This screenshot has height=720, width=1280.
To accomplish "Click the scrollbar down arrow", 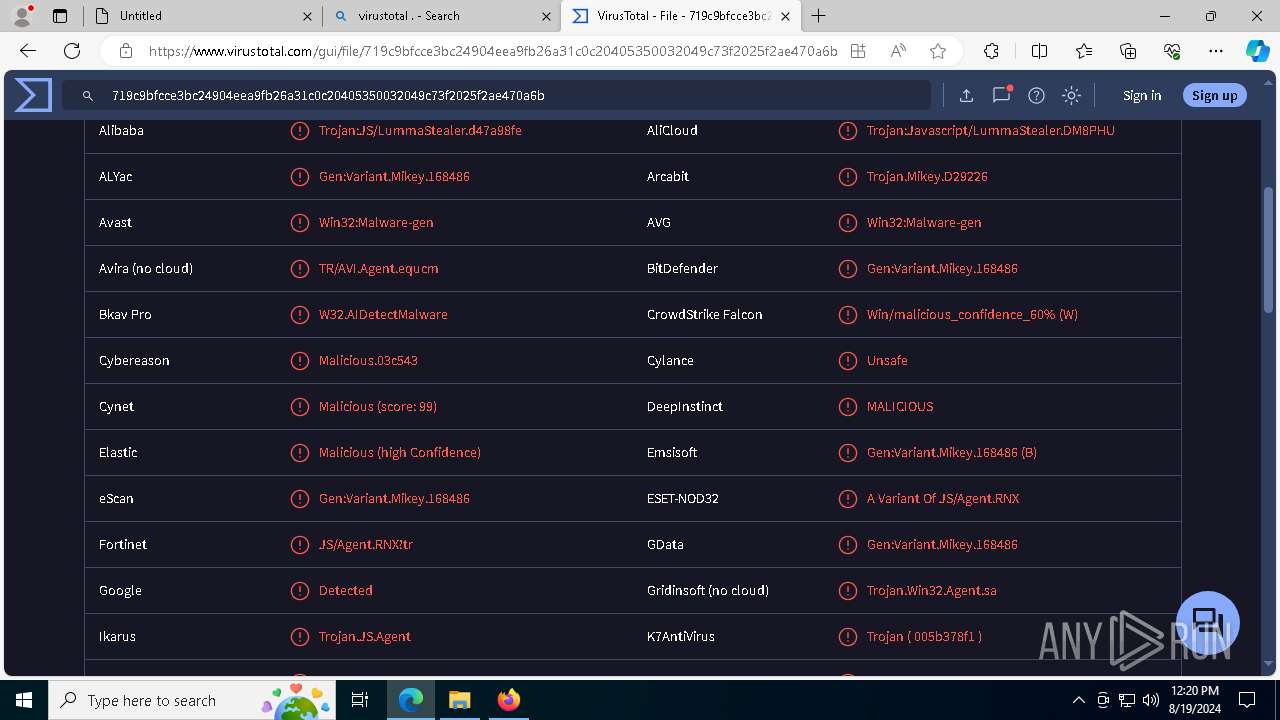I will (1269, 664).
